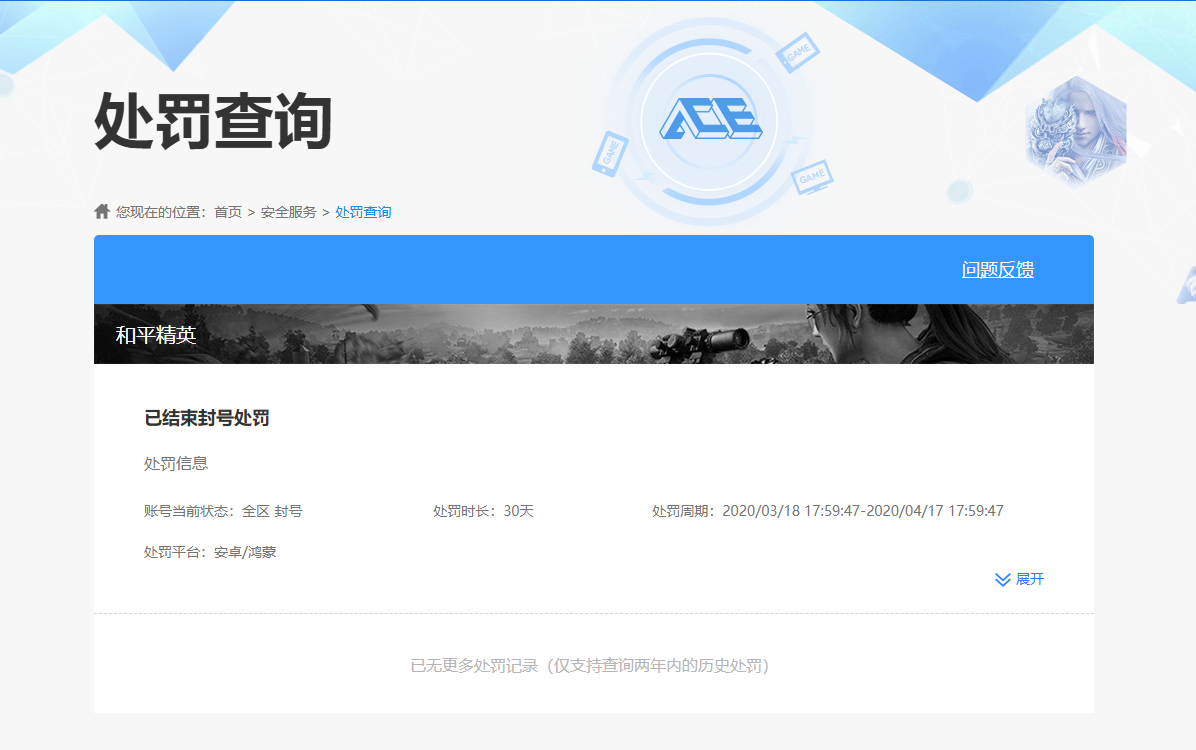The width and height of the screenshot is (1196, 750).
Task: Click the home icon in the breadcrumb
Action: point(100,210)
